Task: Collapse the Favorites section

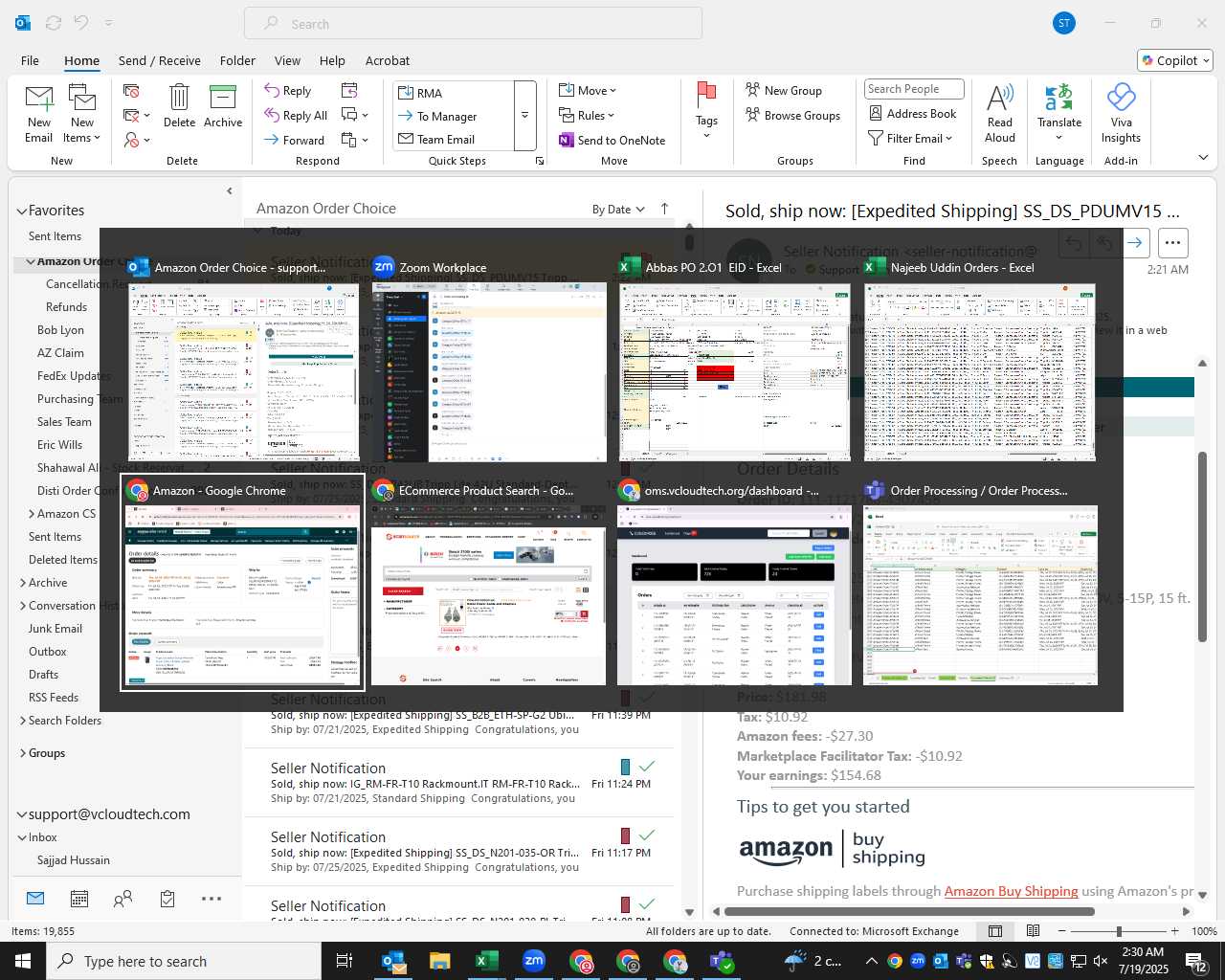Action: 21,211
